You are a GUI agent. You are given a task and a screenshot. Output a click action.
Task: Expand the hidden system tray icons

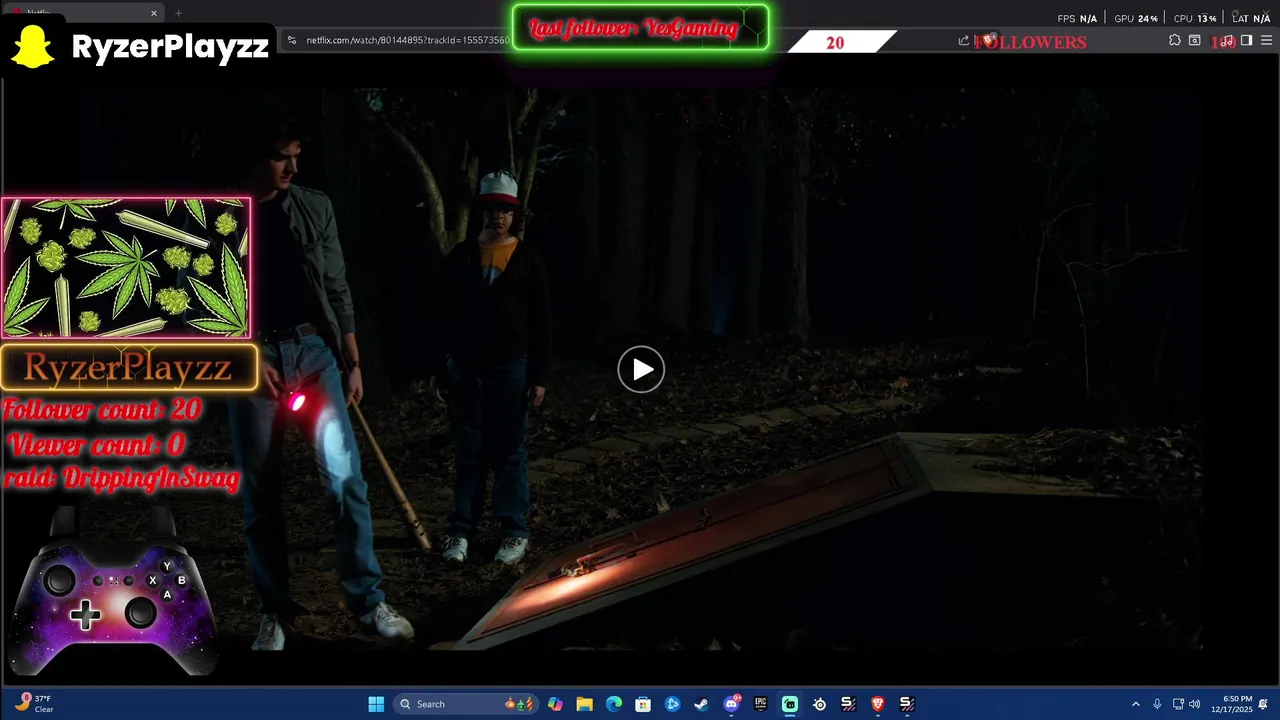[1135, 704]
